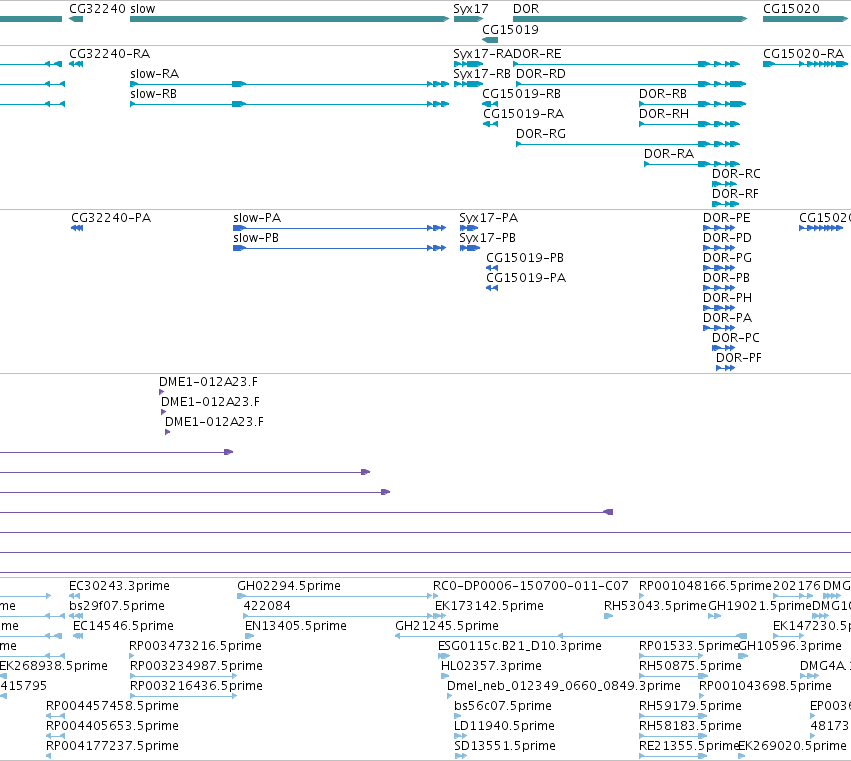Open the CG15019-PA protein label
The height and width of the screenshot is (761, 851).
pos(526,278)
